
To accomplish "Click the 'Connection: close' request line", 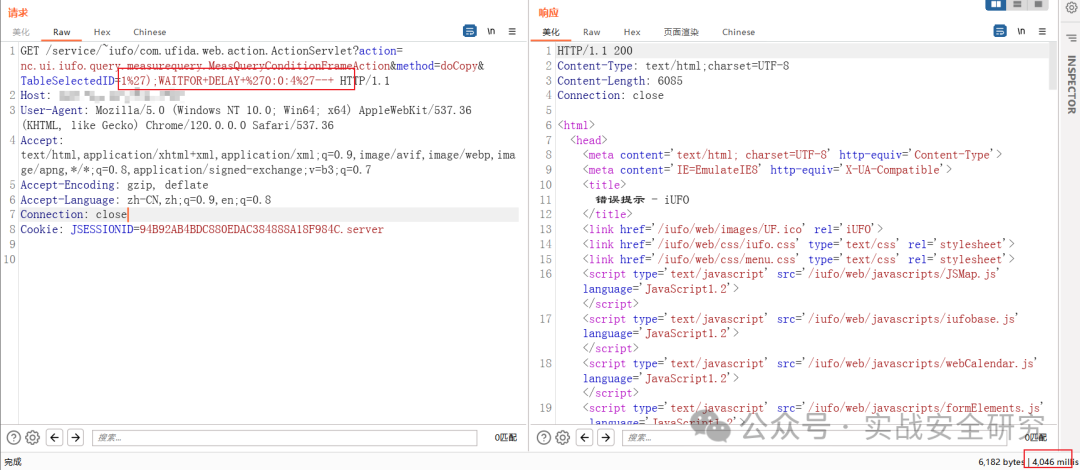I will [x=74, y=215].
